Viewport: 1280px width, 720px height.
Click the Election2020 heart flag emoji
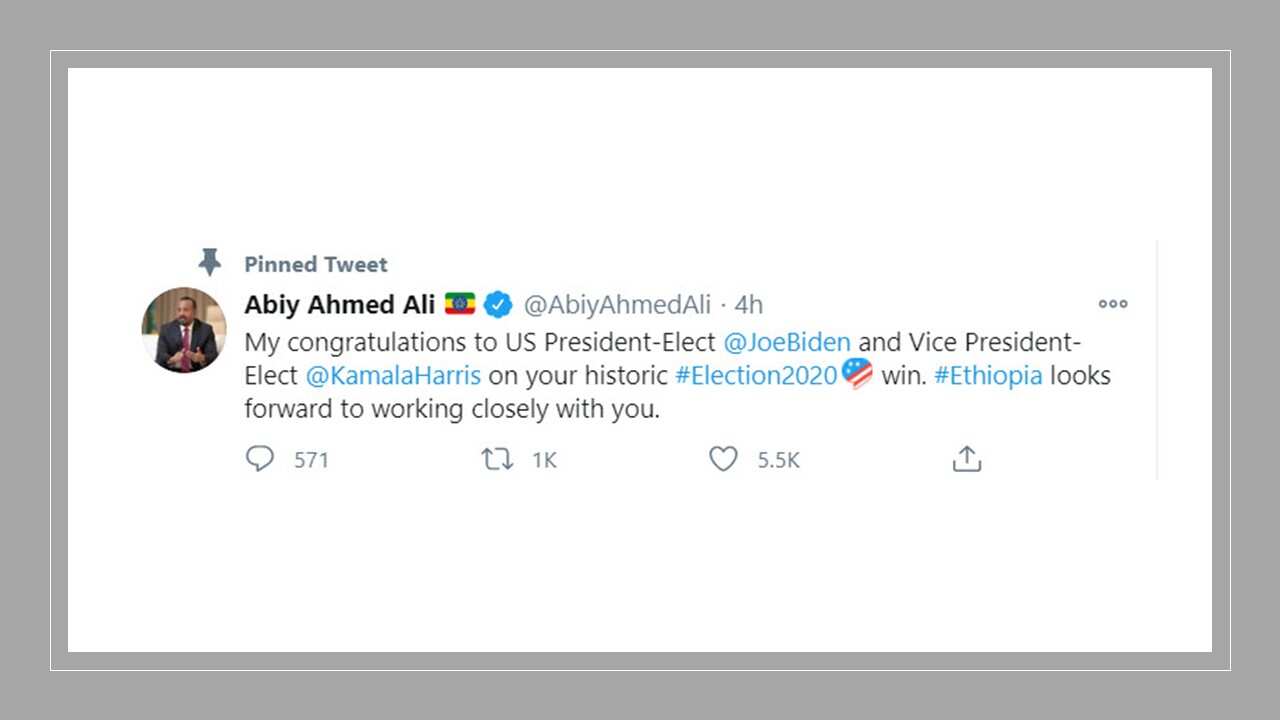(x=857, y=374)
